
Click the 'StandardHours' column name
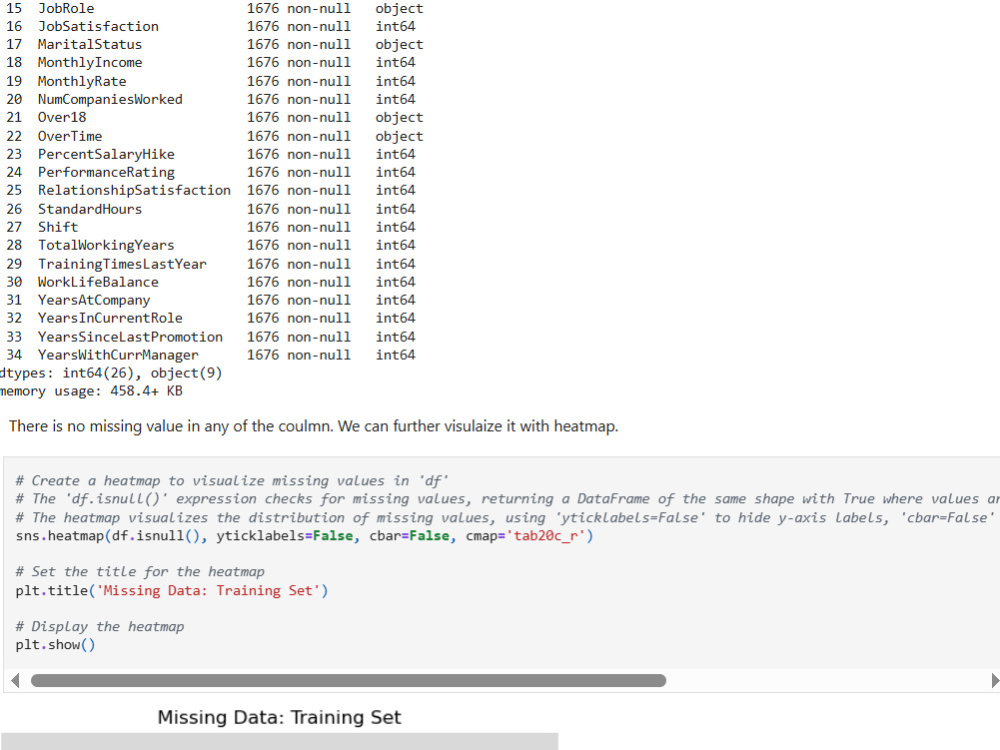pos(90,209)
